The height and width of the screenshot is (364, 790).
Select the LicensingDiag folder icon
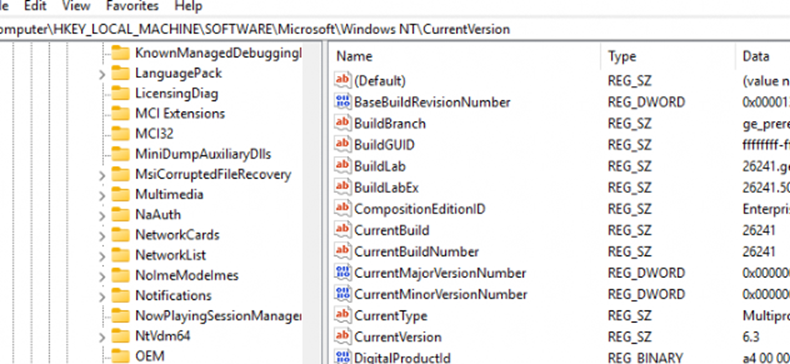120,93
